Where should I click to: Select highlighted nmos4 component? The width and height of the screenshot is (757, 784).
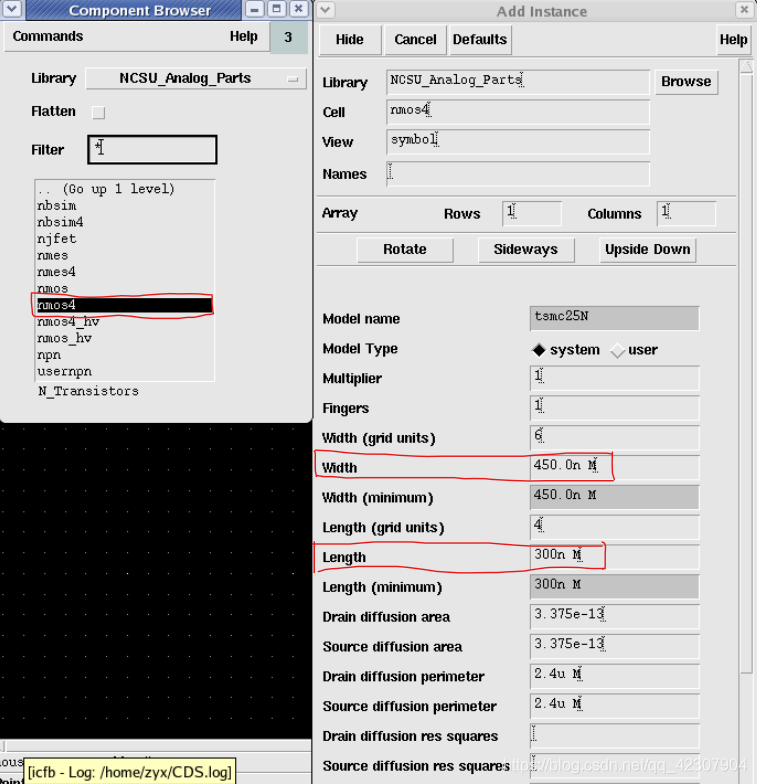point(124,305)
